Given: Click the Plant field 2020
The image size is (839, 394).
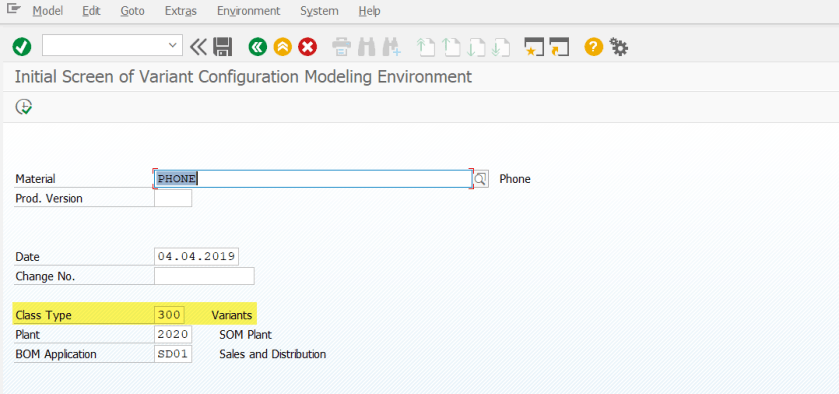Looking at the screenshot, I should [173, 335].
